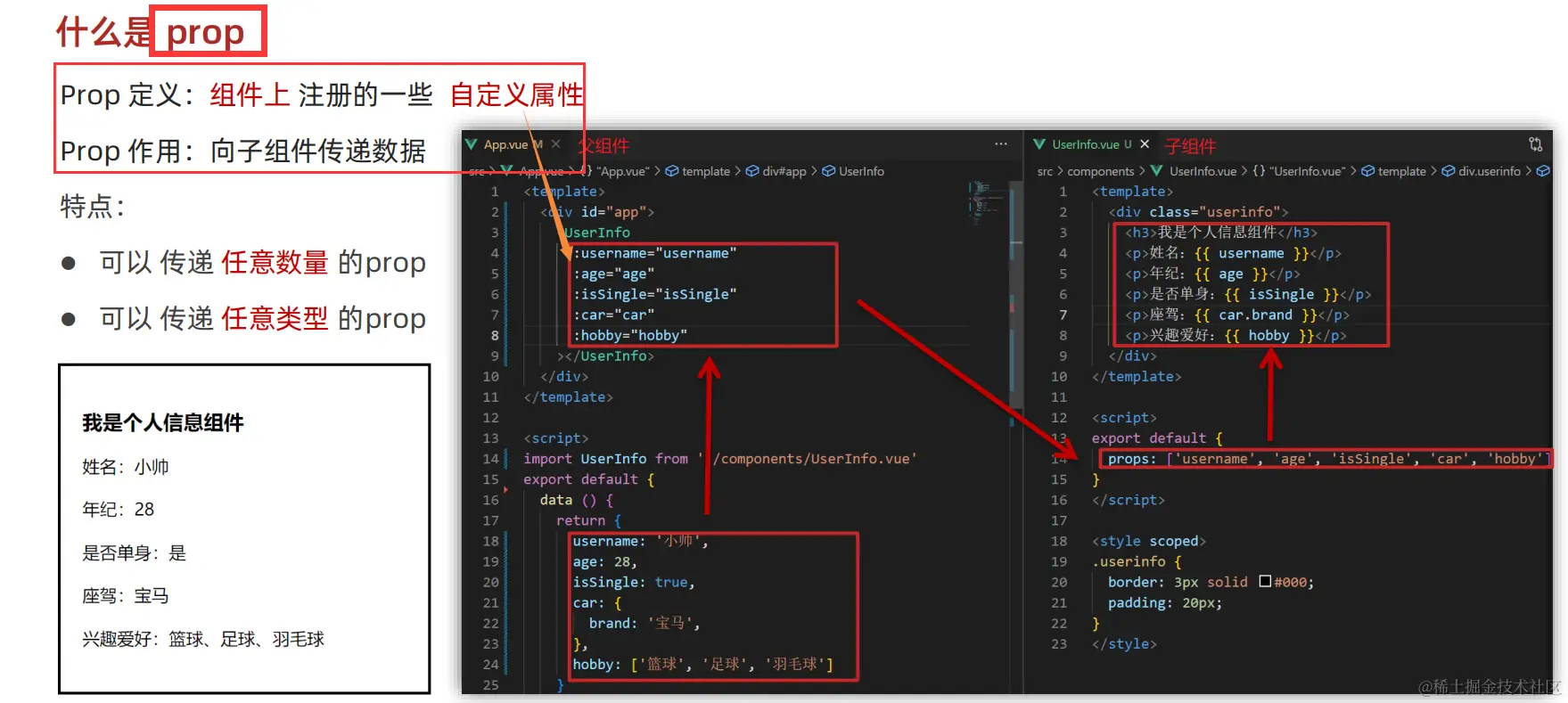1568x703 pixels.
Task: Click the Vue logo icon on the UserInfo.vue tab
Action: coord(1039,143)
